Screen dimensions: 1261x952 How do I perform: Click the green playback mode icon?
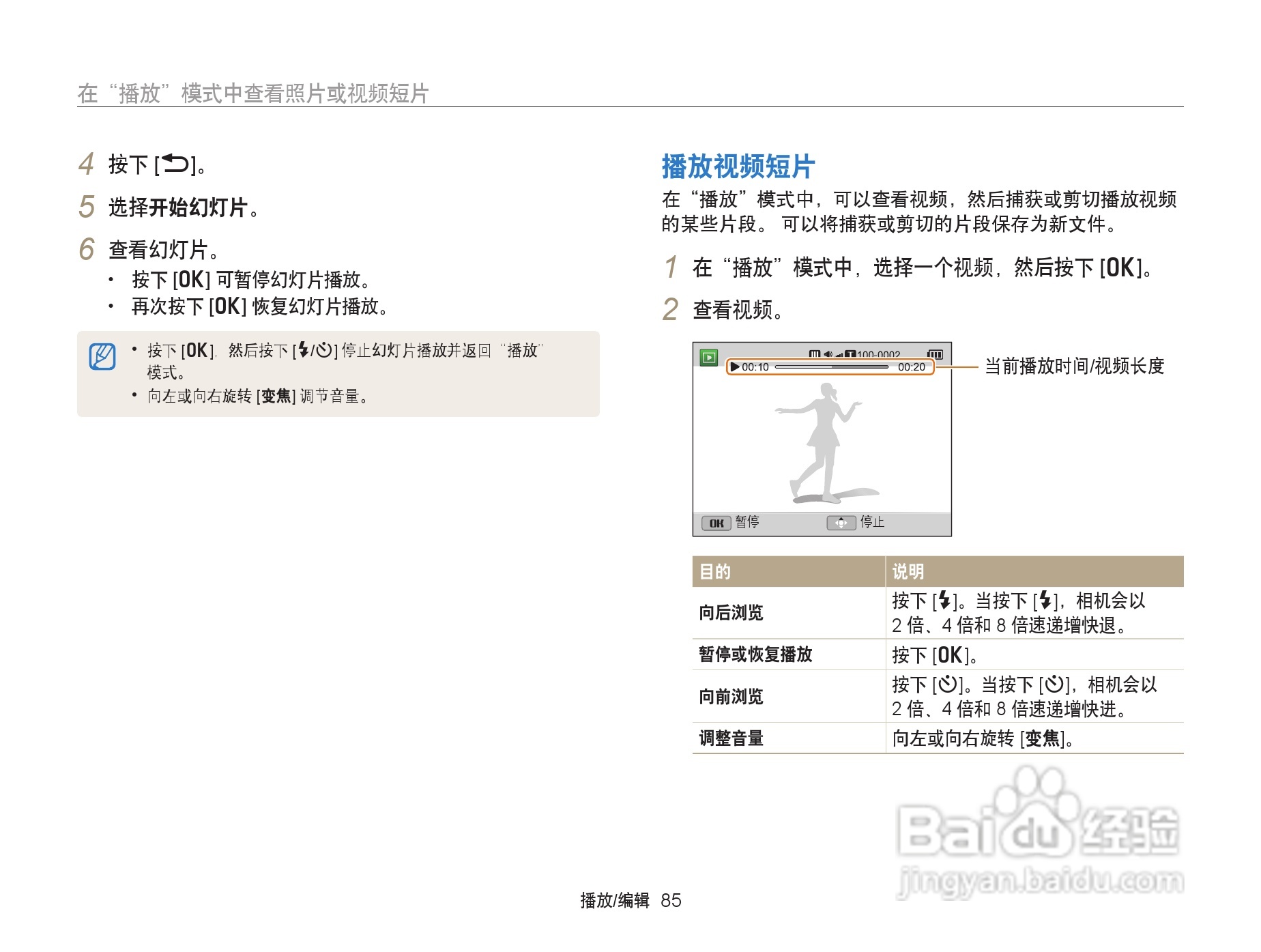[709, 357]
